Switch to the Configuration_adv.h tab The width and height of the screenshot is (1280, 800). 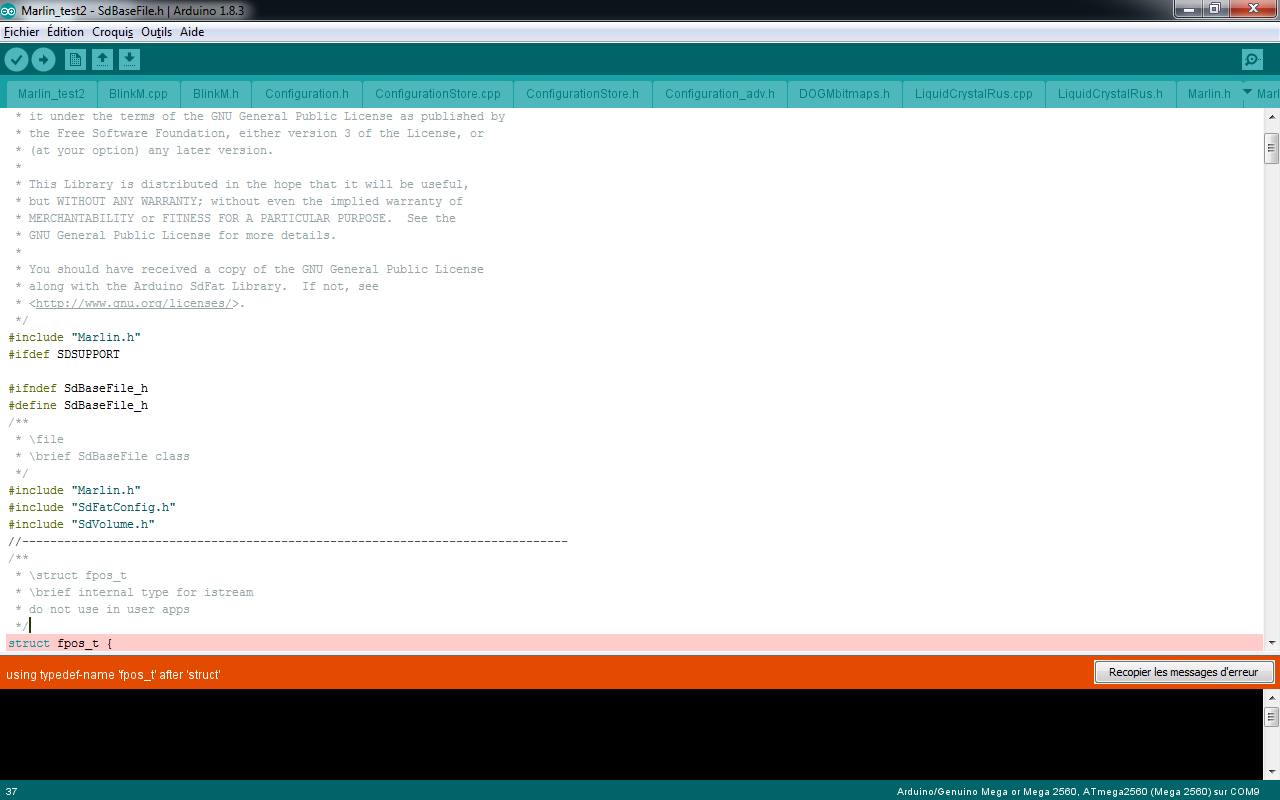(720, 94)
